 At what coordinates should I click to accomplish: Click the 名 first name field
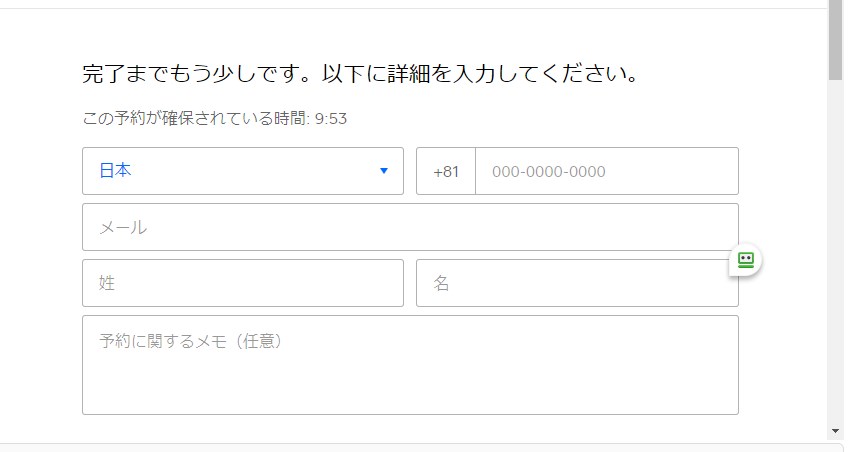pos(577,283)
